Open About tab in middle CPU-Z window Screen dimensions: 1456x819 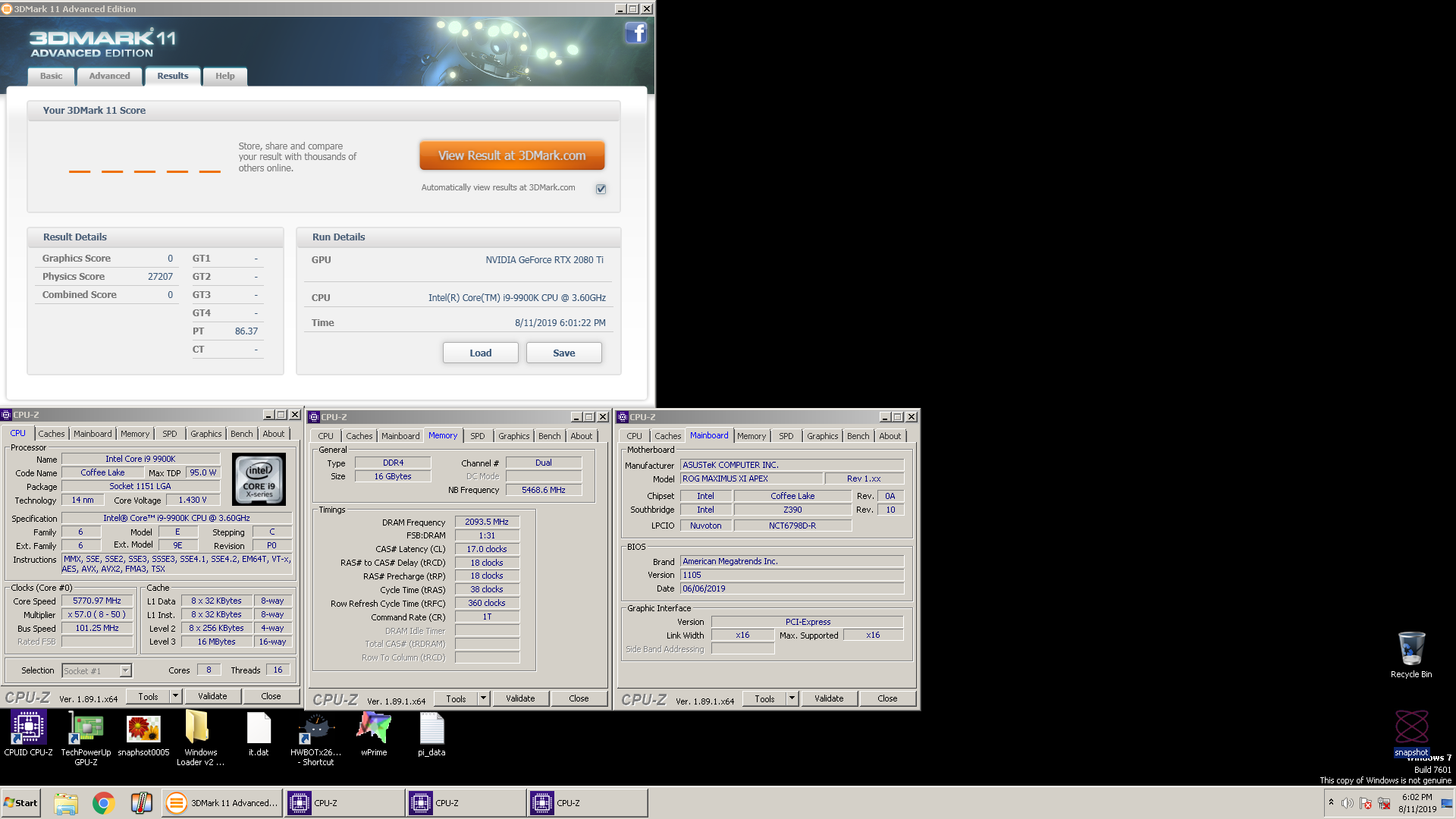point(582,436)
